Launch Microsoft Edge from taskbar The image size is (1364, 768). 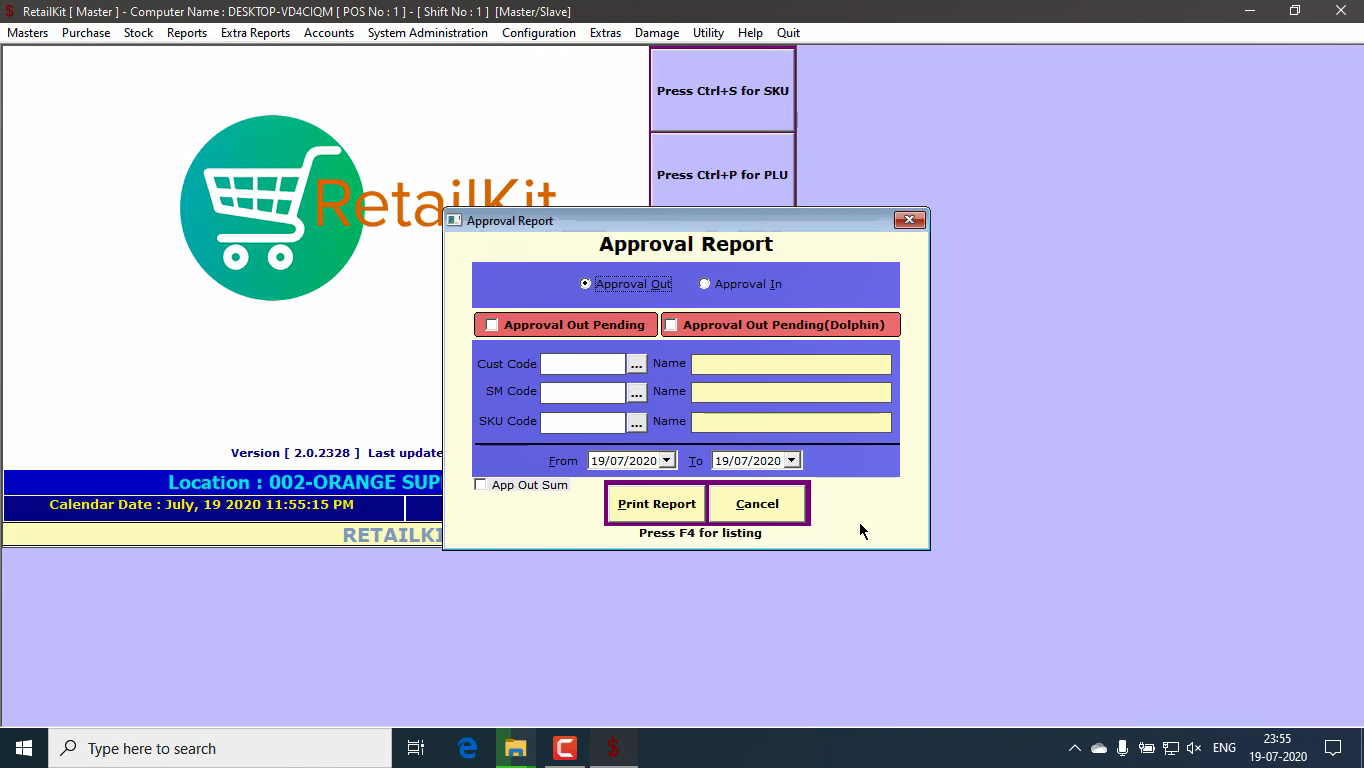pos(467,748)
